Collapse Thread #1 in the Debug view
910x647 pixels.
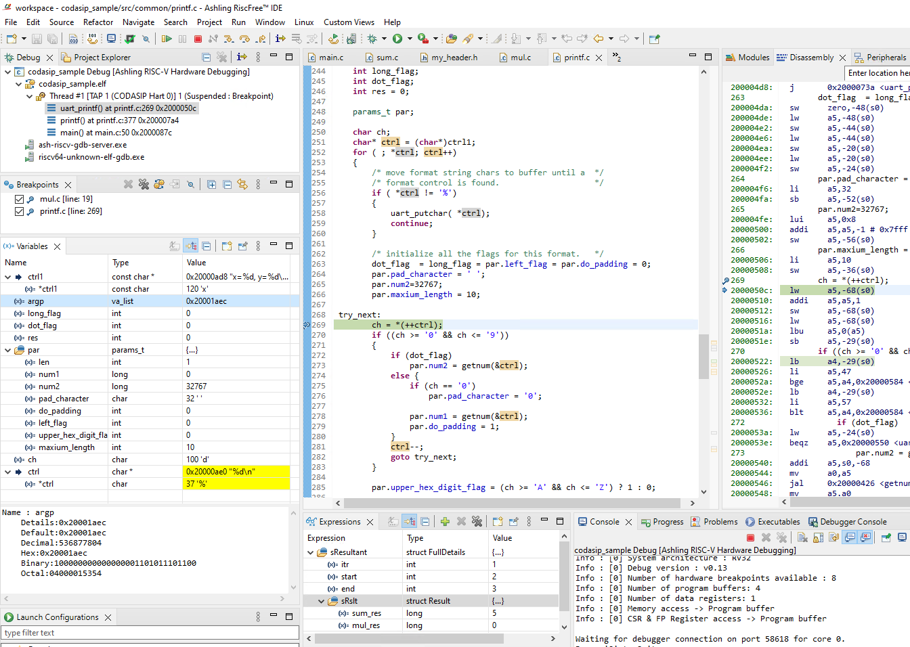[29, 96]
